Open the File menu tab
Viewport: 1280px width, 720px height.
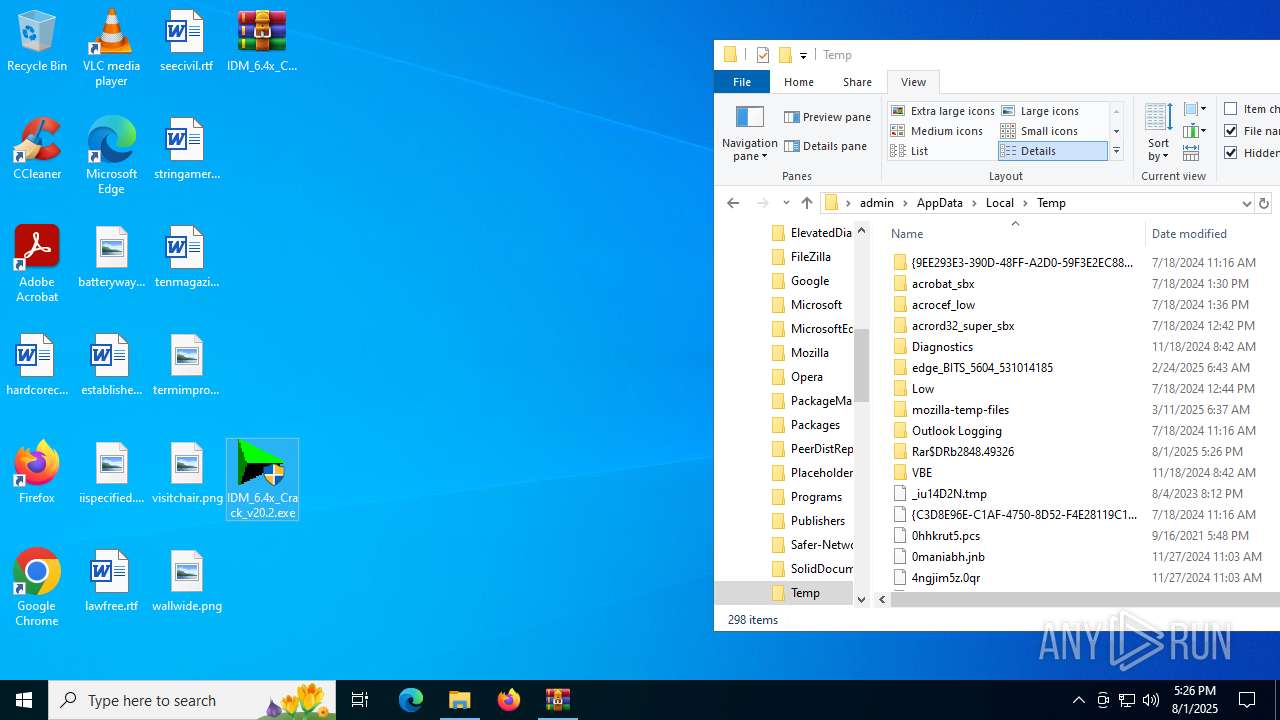click(x=742, y=82)
